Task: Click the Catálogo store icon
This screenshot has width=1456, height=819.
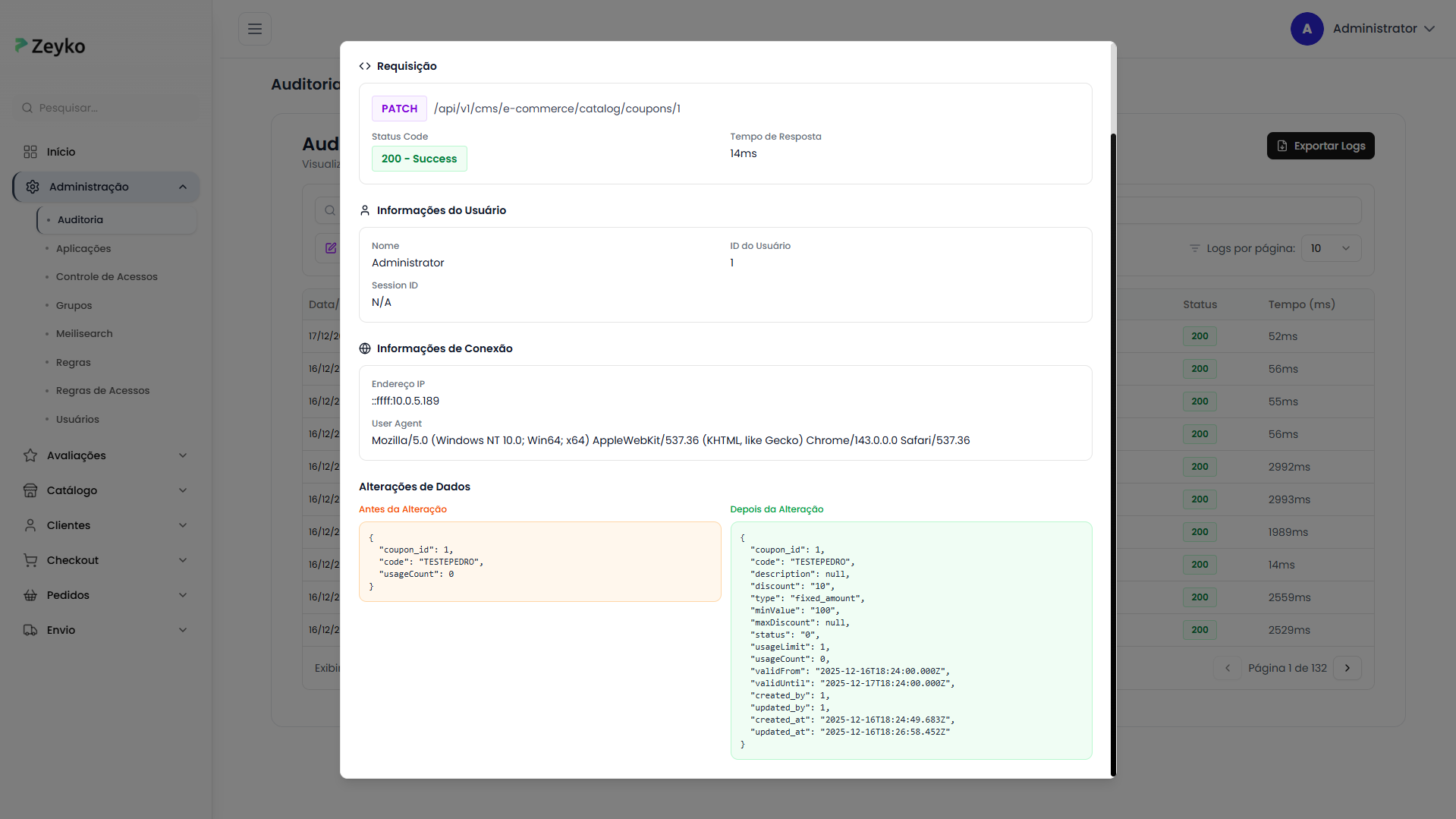Action: click(30, 490)
